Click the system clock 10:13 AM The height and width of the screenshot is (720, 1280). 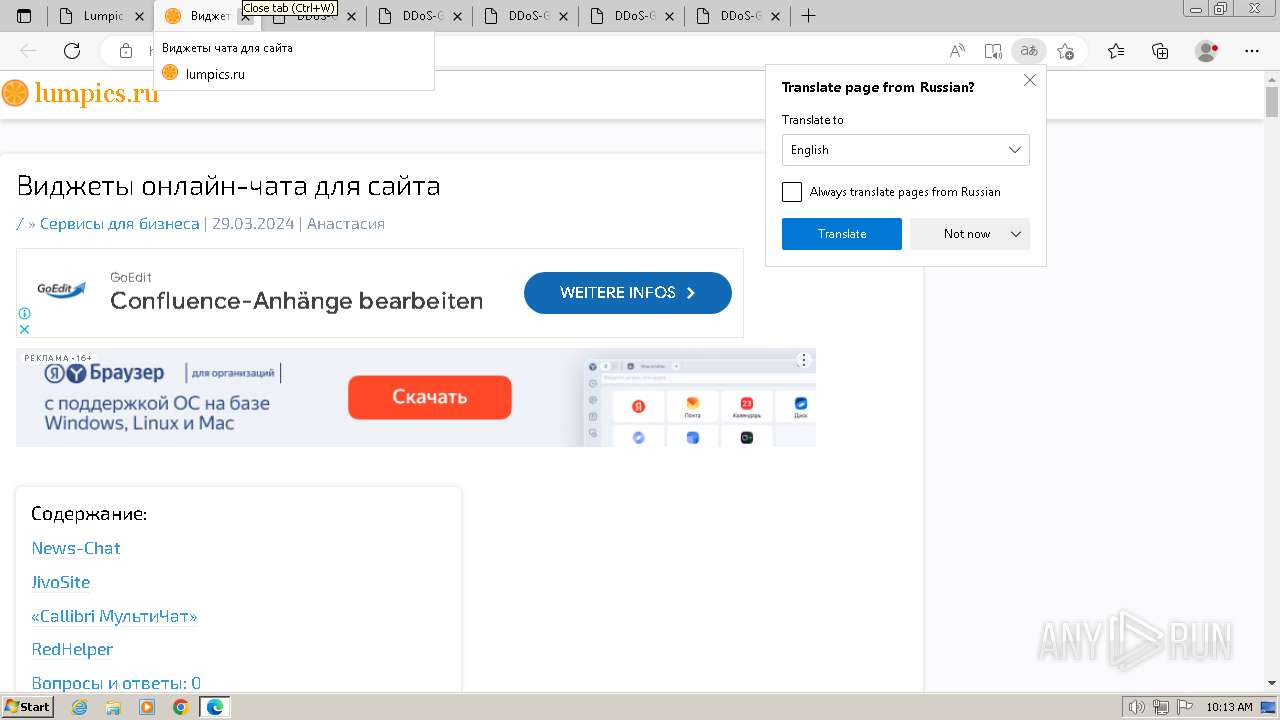click(1229, 707)
